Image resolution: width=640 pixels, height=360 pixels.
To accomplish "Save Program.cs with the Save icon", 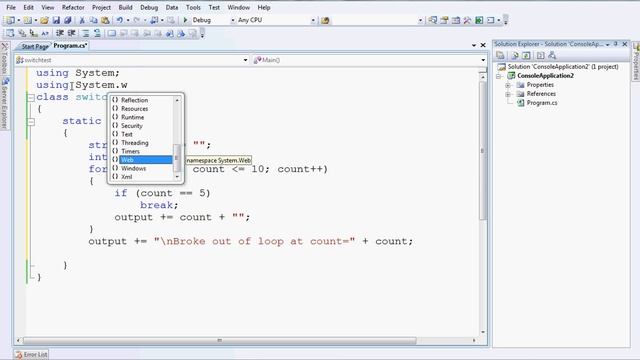I will click(56, 20).
